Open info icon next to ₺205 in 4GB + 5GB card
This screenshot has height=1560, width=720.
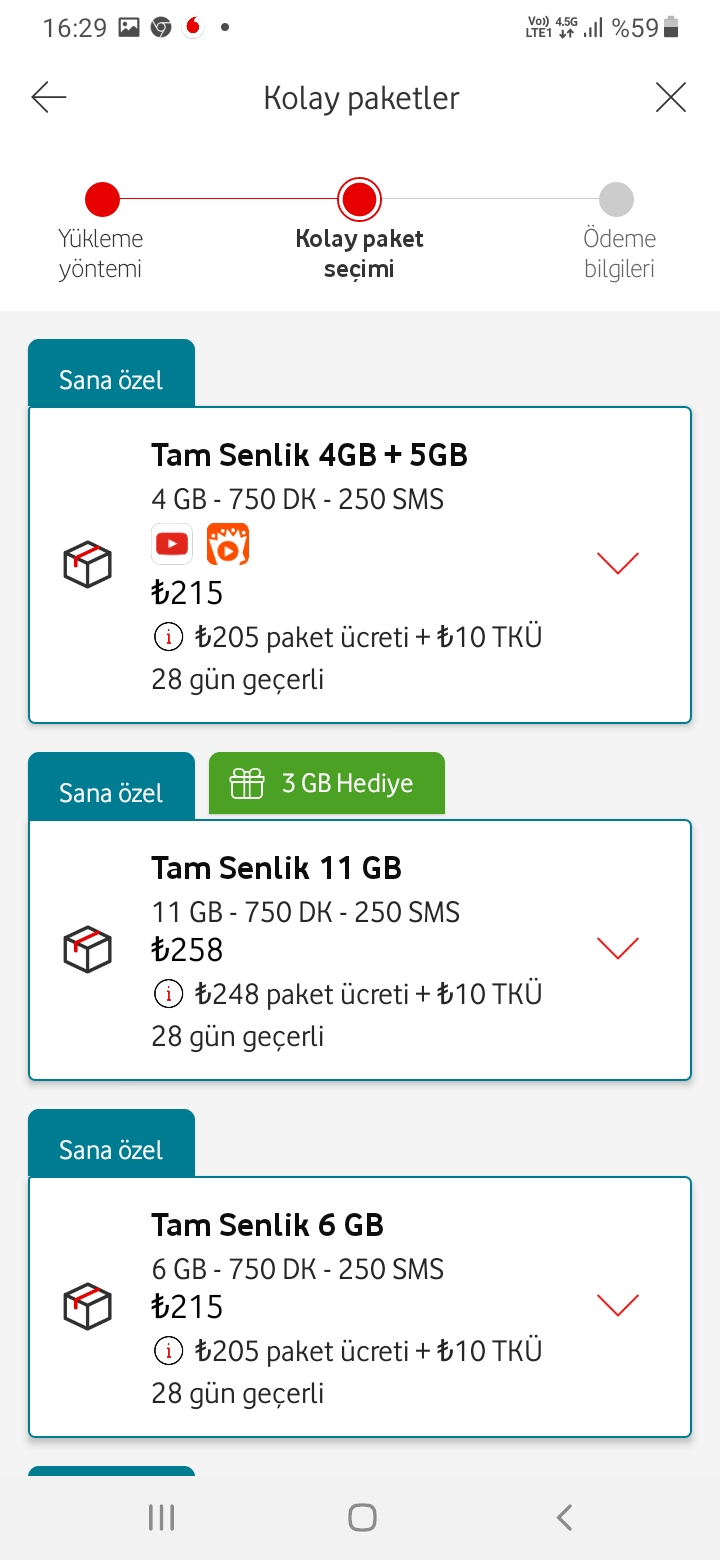click(x=169, y=636)
